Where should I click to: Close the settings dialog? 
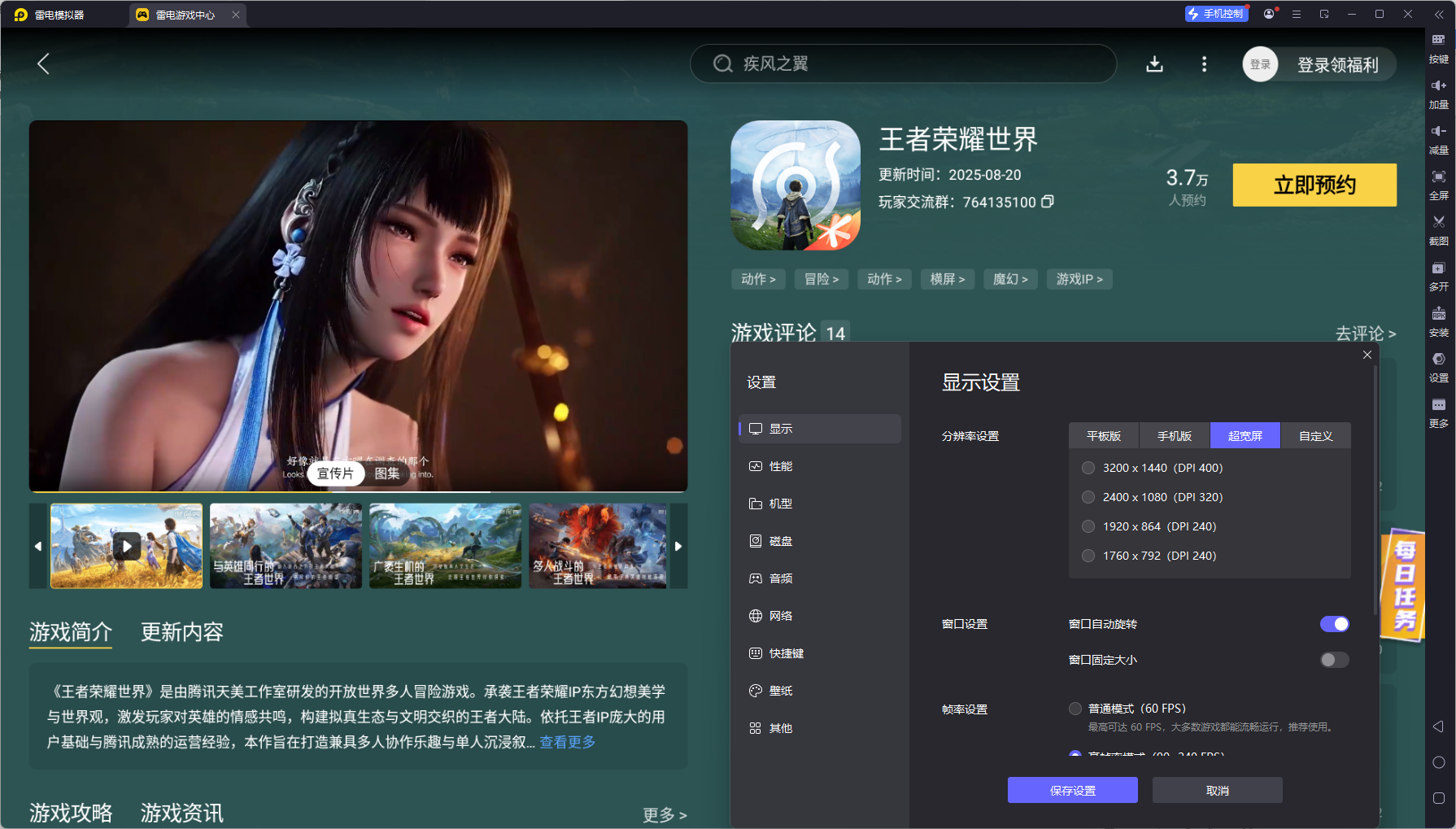1367,355
